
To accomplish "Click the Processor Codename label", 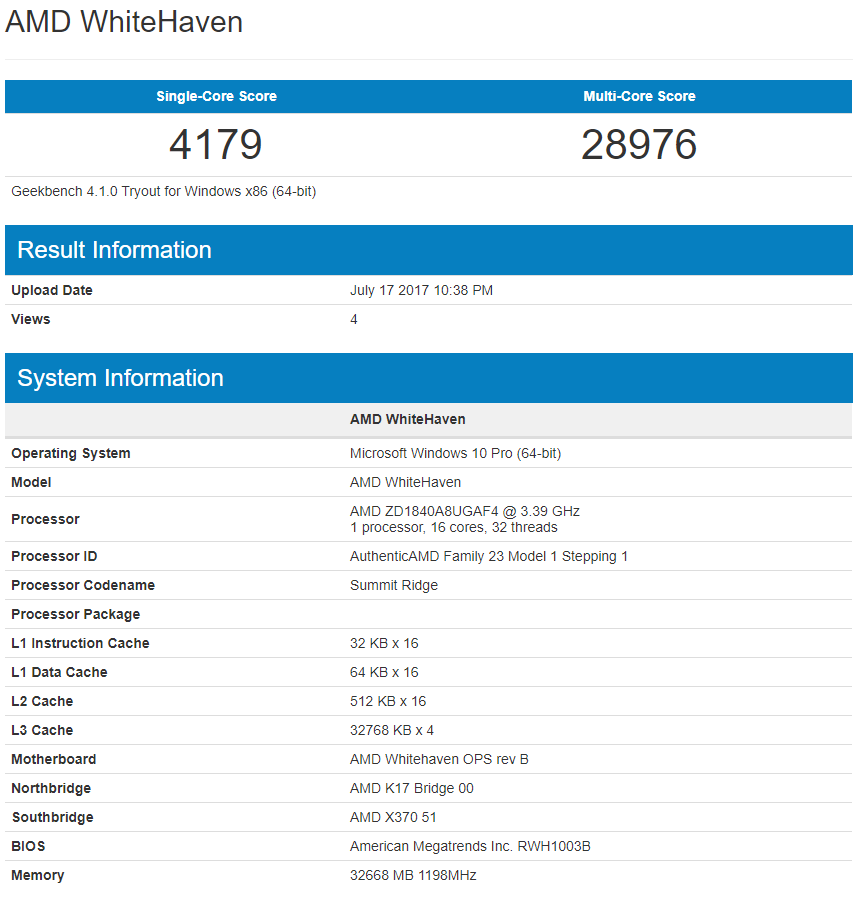I will point(83,585).
